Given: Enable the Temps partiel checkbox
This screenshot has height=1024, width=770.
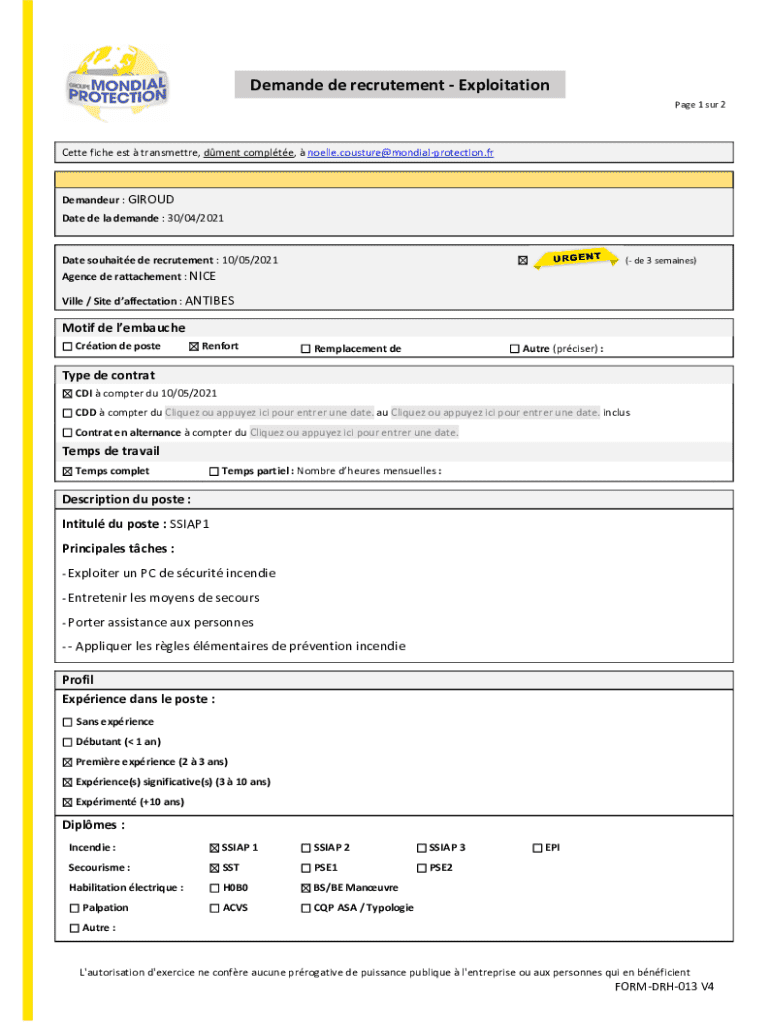Looking at the screenshot, I should pos(214,471).
